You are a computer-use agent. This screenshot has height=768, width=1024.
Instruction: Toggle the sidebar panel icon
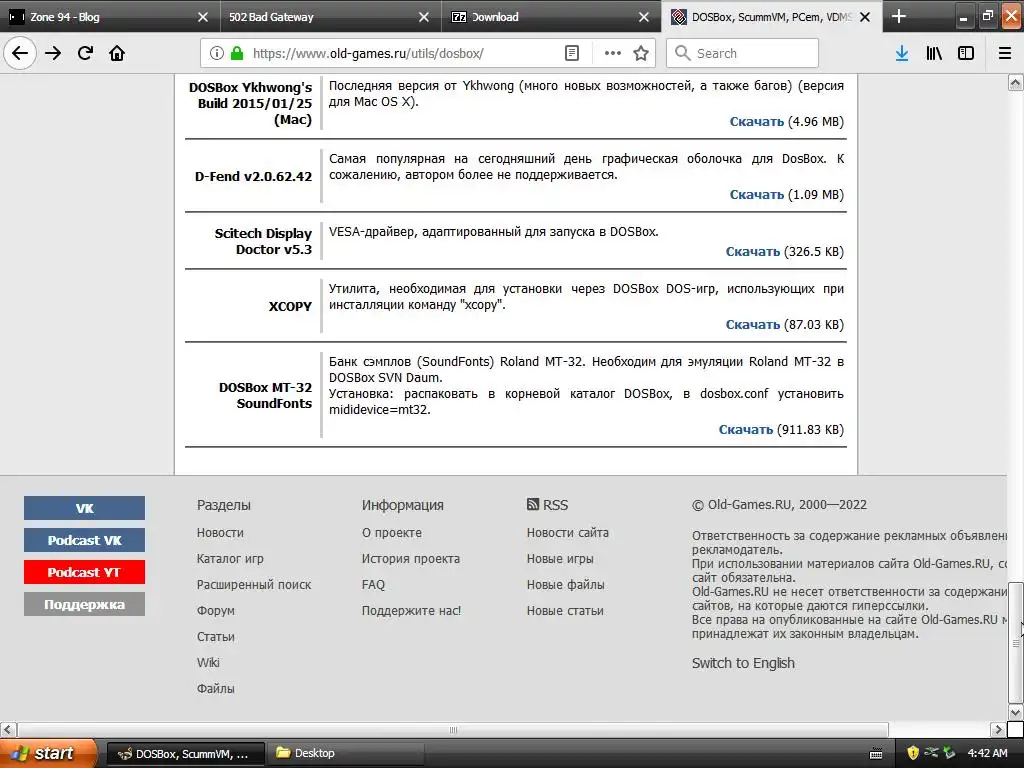pos(966,53)
